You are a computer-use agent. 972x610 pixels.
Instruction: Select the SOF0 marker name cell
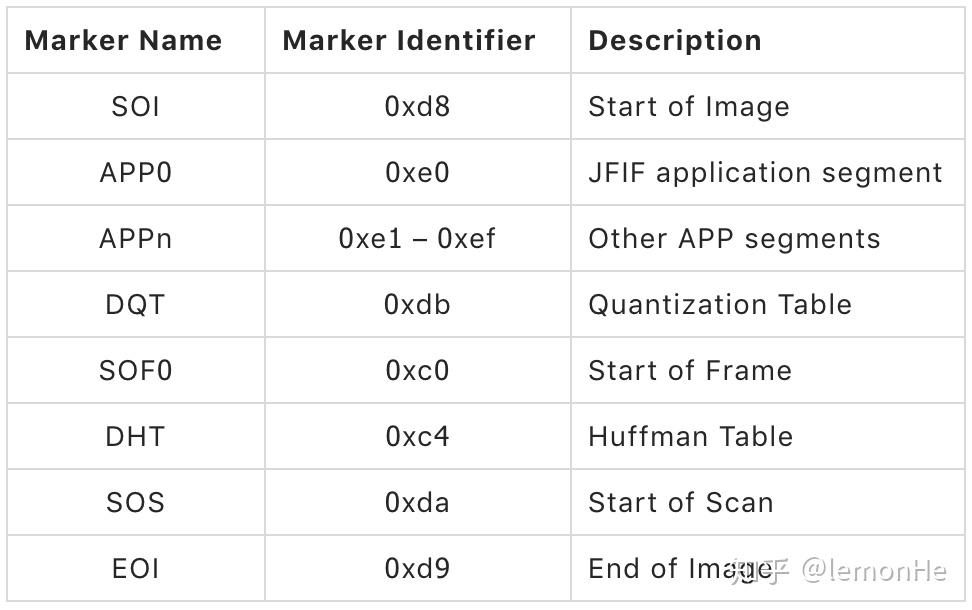(135, 371)
